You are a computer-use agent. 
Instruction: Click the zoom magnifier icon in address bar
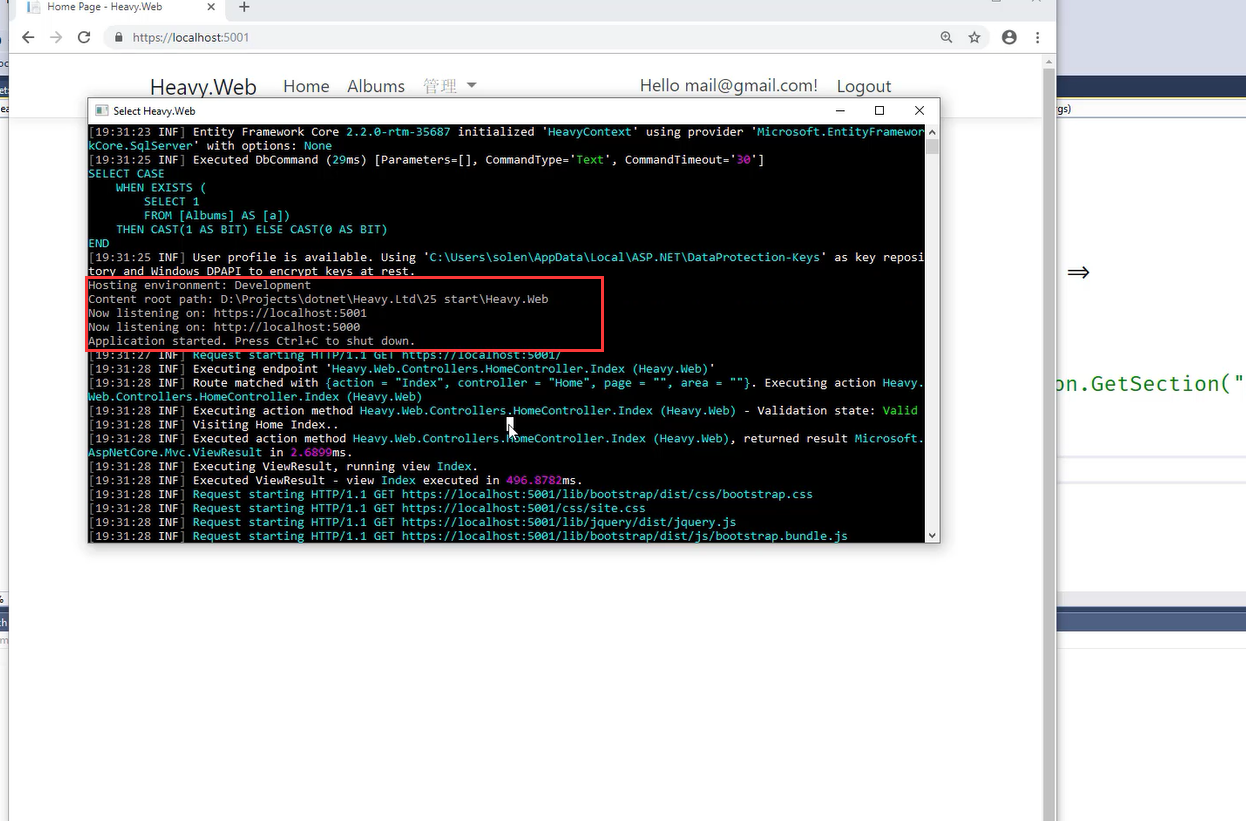tap(946, 37)
